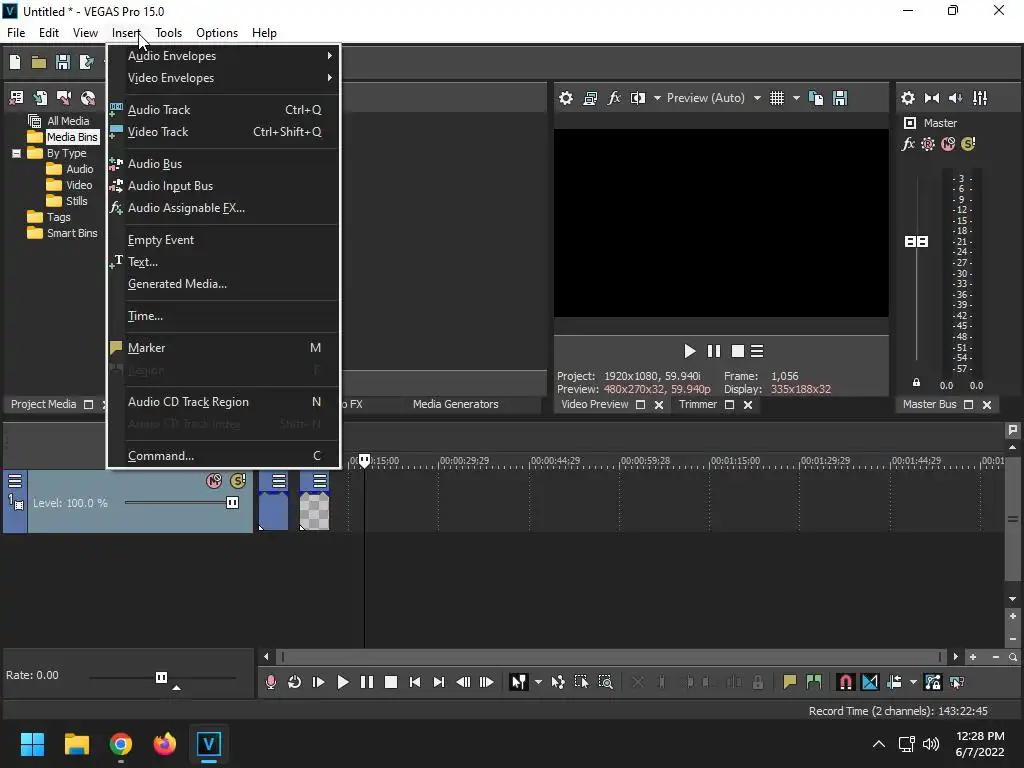Toggle Automatic Crossfades icon
The image size is (1024, 768).
click(x=870, y=682)
